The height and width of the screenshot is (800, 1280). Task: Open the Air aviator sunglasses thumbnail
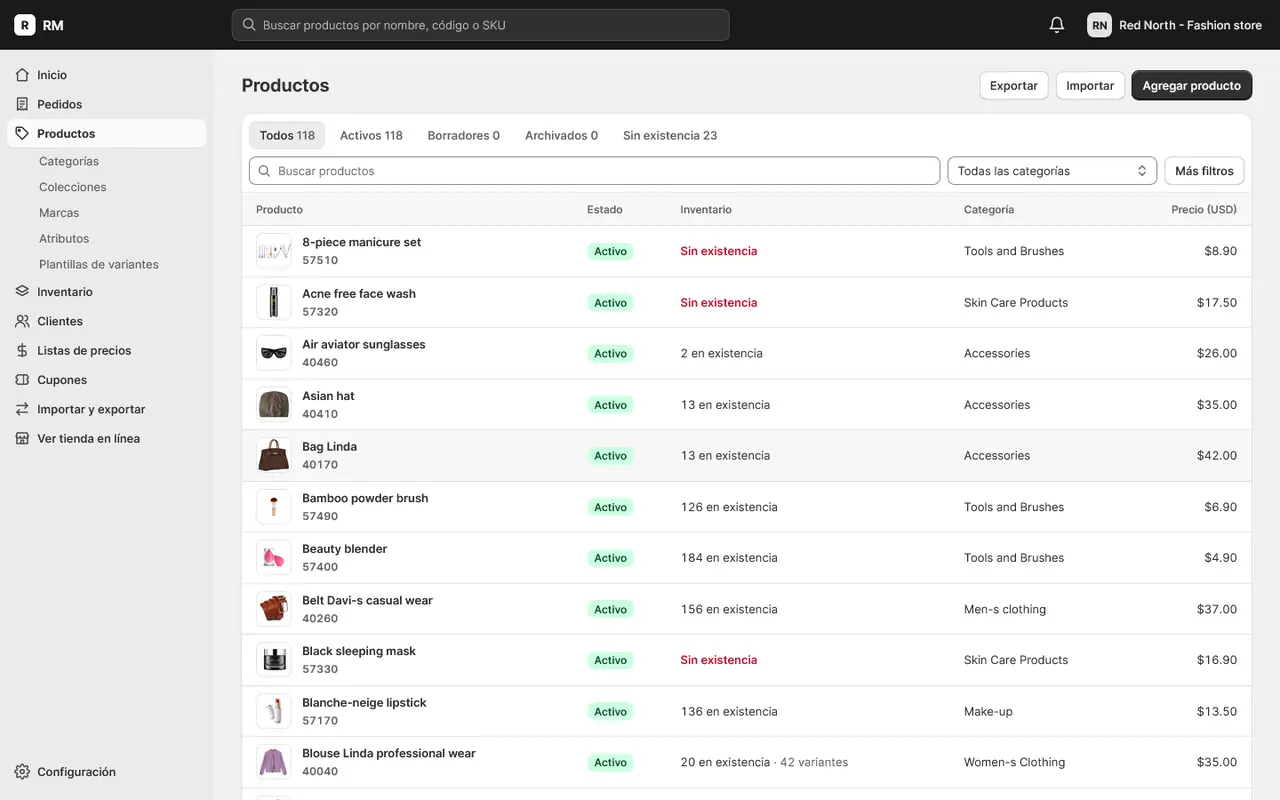(x=274, y=353)
